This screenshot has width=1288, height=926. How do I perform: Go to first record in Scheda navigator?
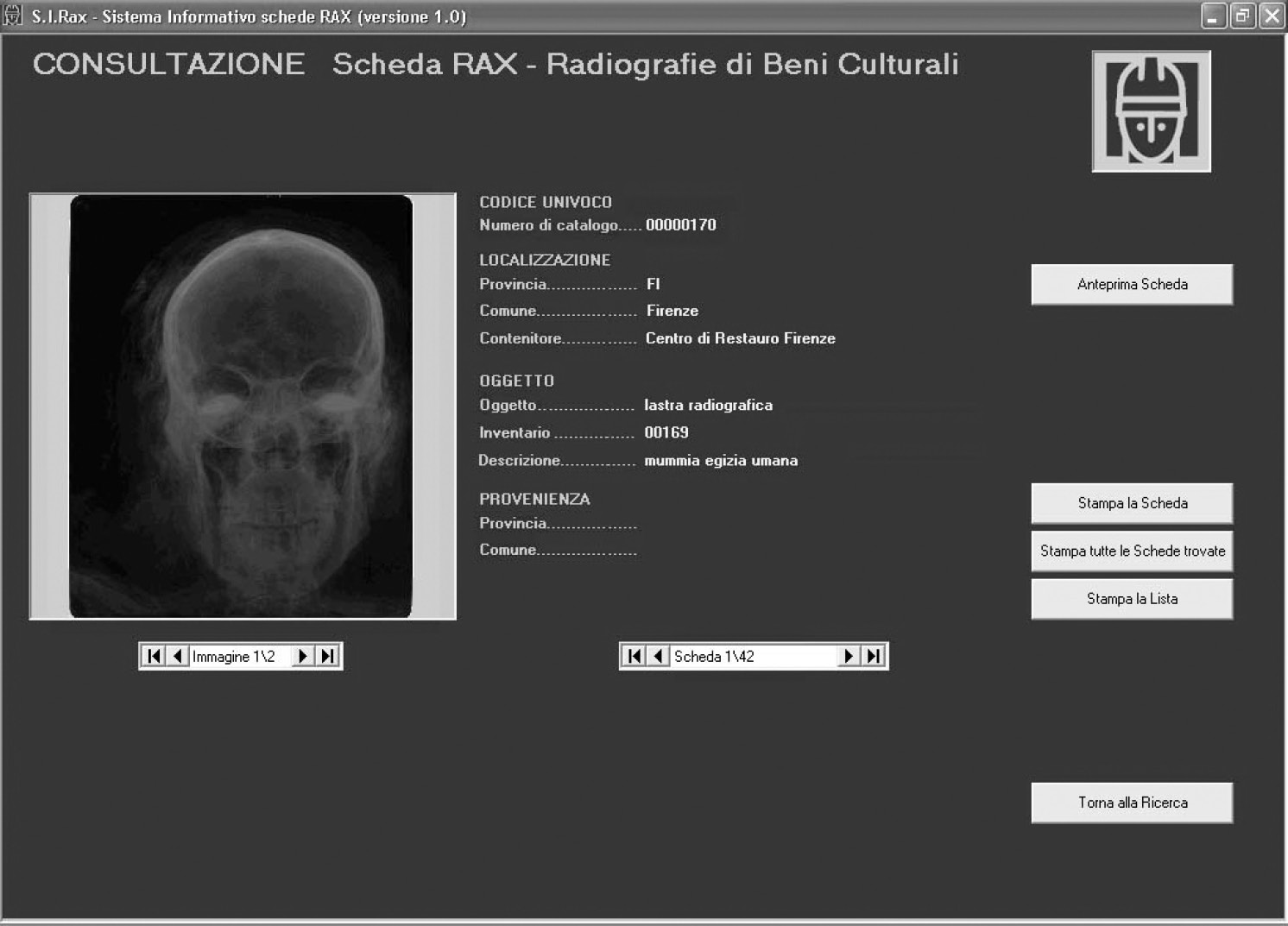635,656
